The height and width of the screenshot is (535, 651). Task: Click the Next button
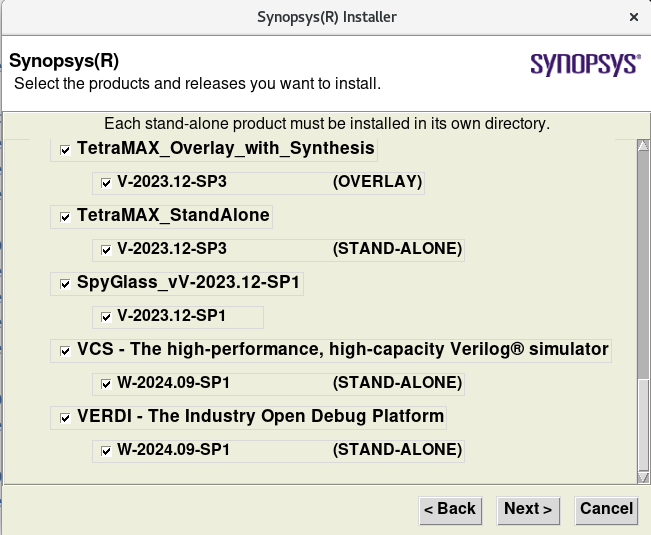click(528, 509)
